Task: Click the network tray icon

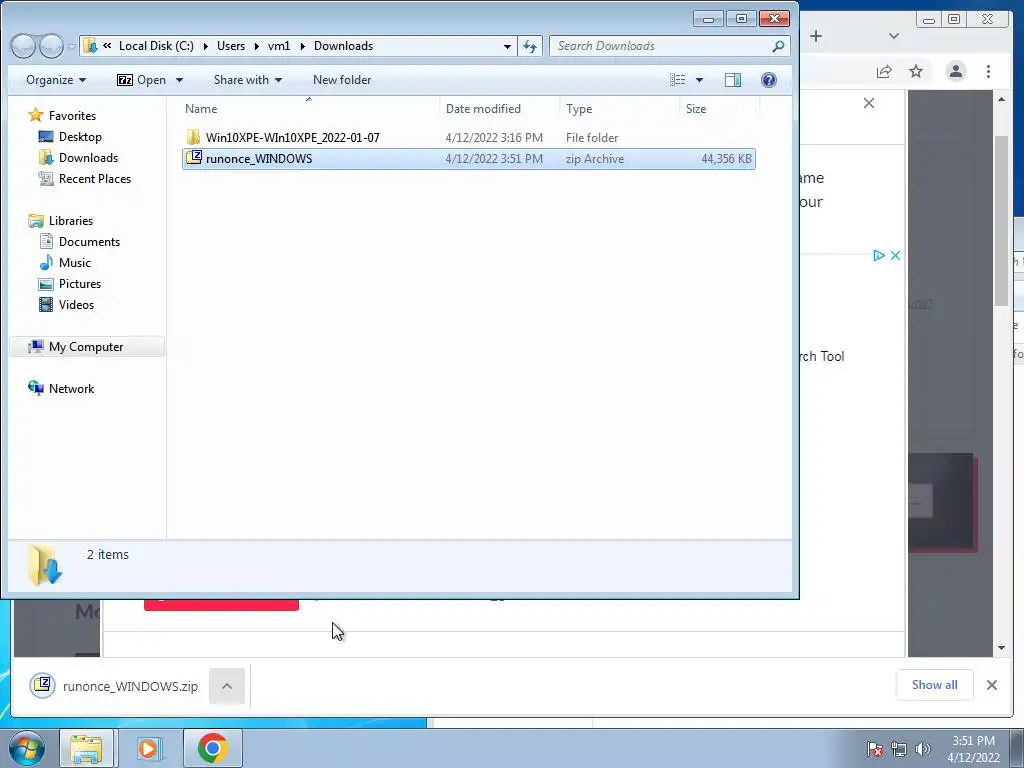Action: tap(899, 749)
